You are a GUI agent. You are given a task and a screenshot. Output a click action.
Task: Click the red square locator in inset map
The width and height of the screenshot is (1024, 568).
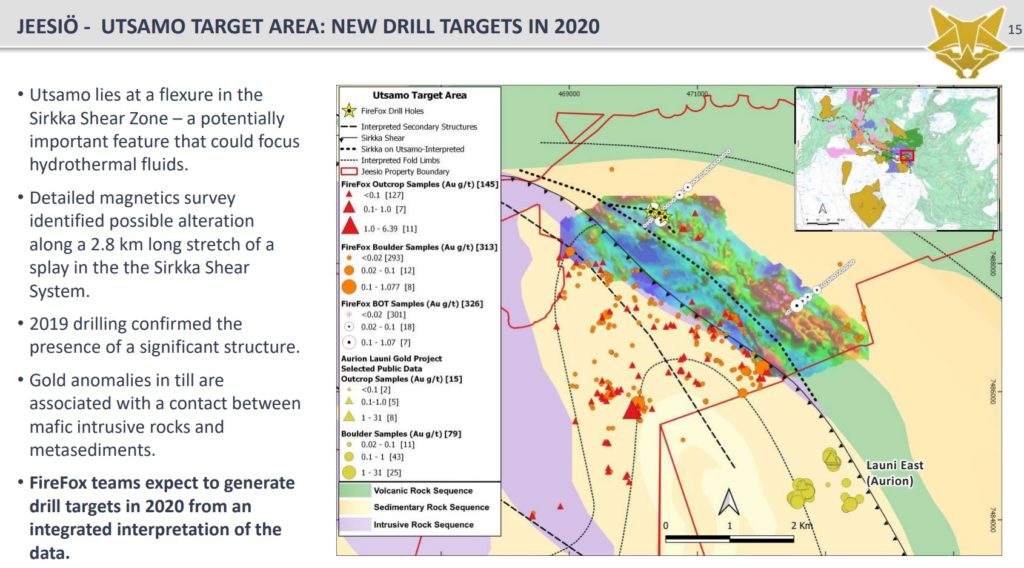click(906, 156)
